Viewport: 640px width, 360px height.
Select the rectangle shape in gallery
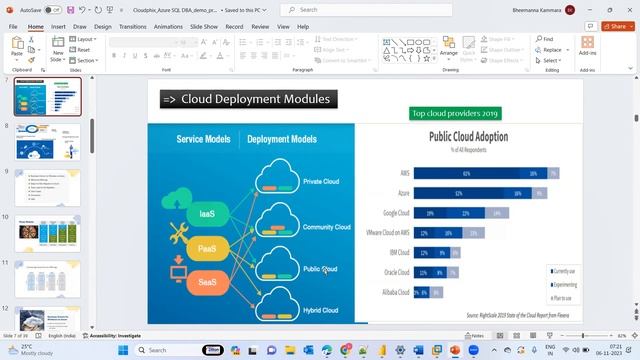point(411,42)
